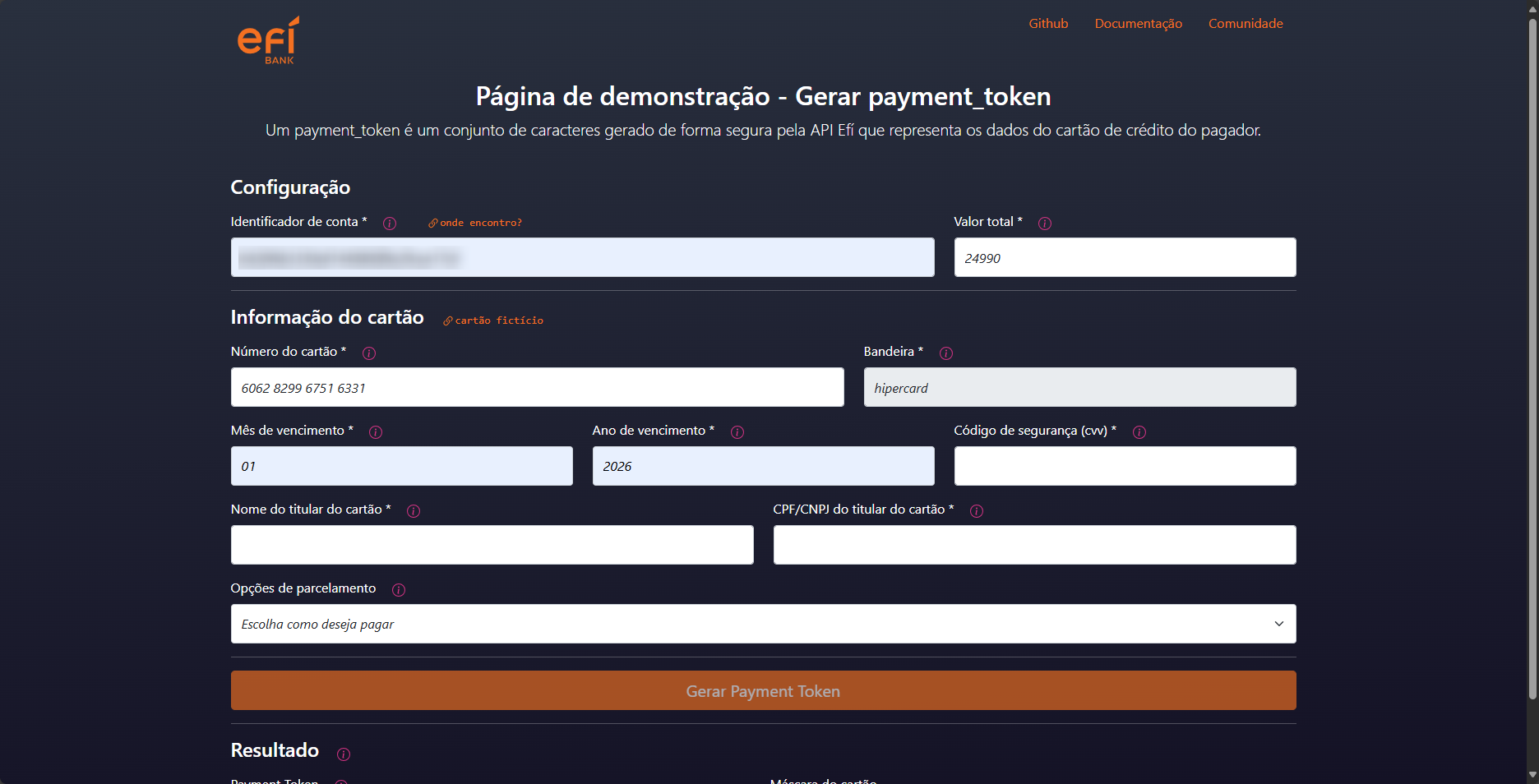Focus the CPF/CNPJ do titular field
This screenshot has width=1539, height=784.
[1034, 545]
